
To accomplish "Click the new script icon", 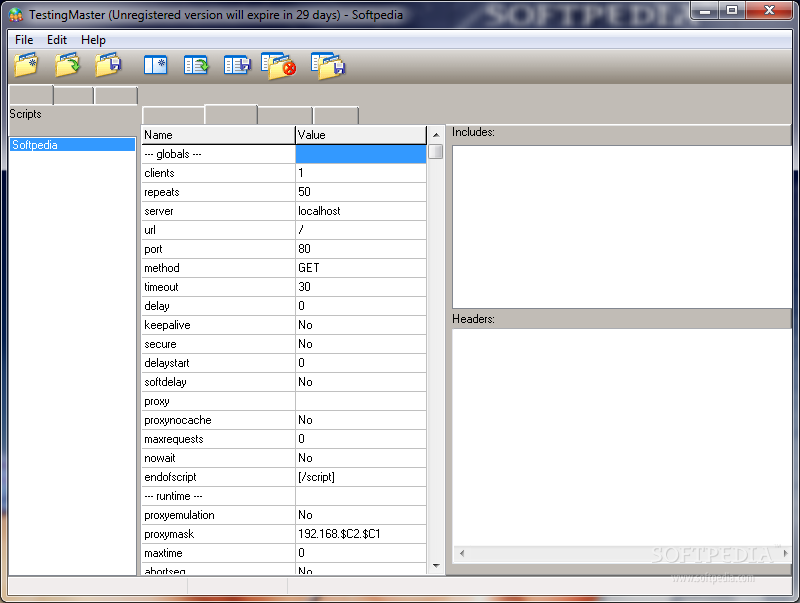I will pyautogui.click(x=156, y=65).
